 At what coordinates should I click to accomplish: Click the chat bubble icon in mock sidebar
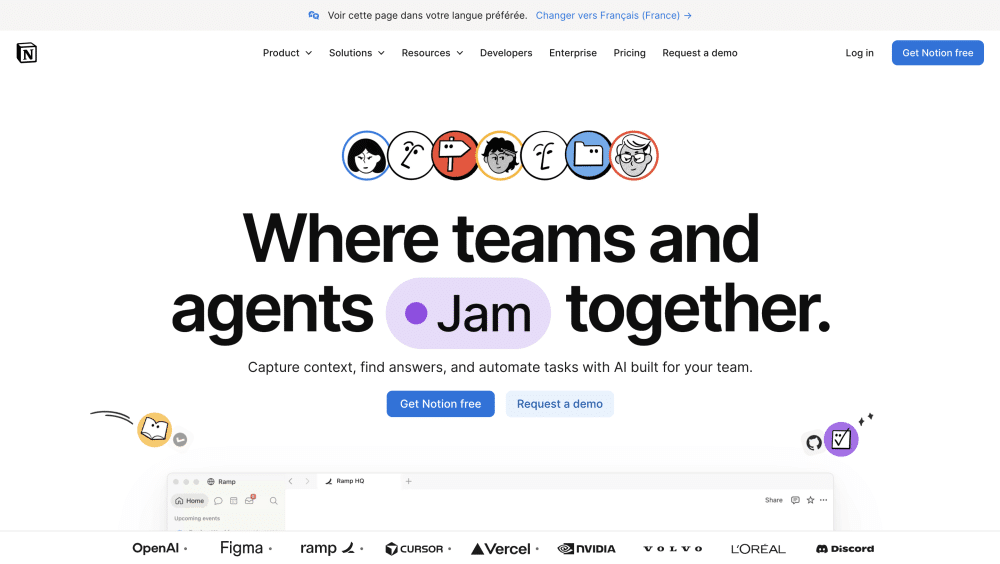pyautogui.click(x=218, y=501)
